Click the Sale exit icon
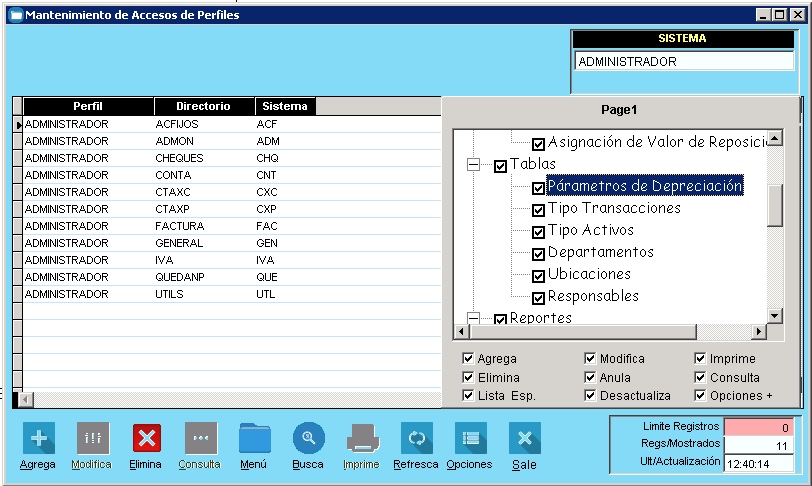The width and height of the screenshot is (812, 486). [x=524, y=438]
